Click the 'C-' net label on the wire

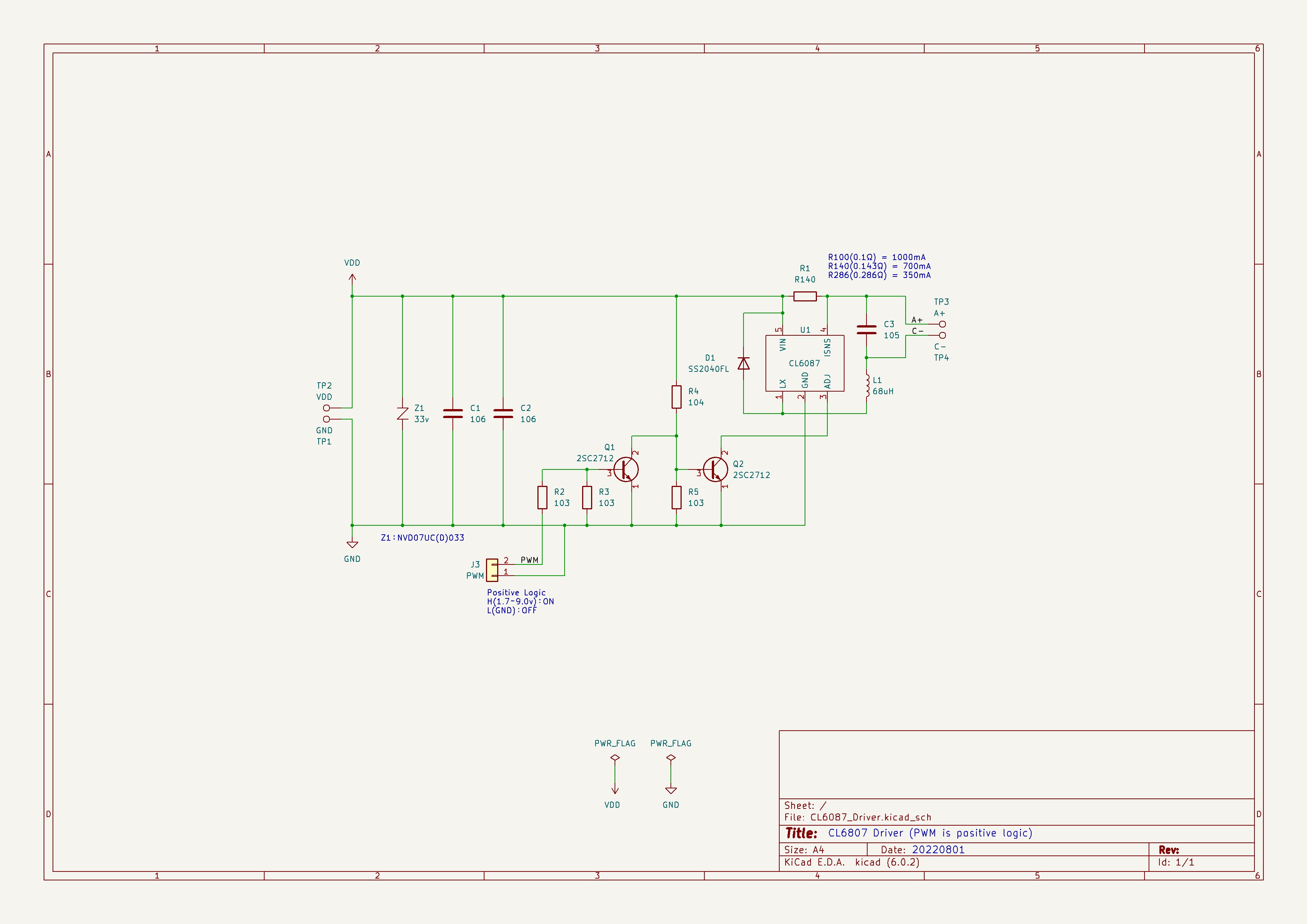coord(918,331)
